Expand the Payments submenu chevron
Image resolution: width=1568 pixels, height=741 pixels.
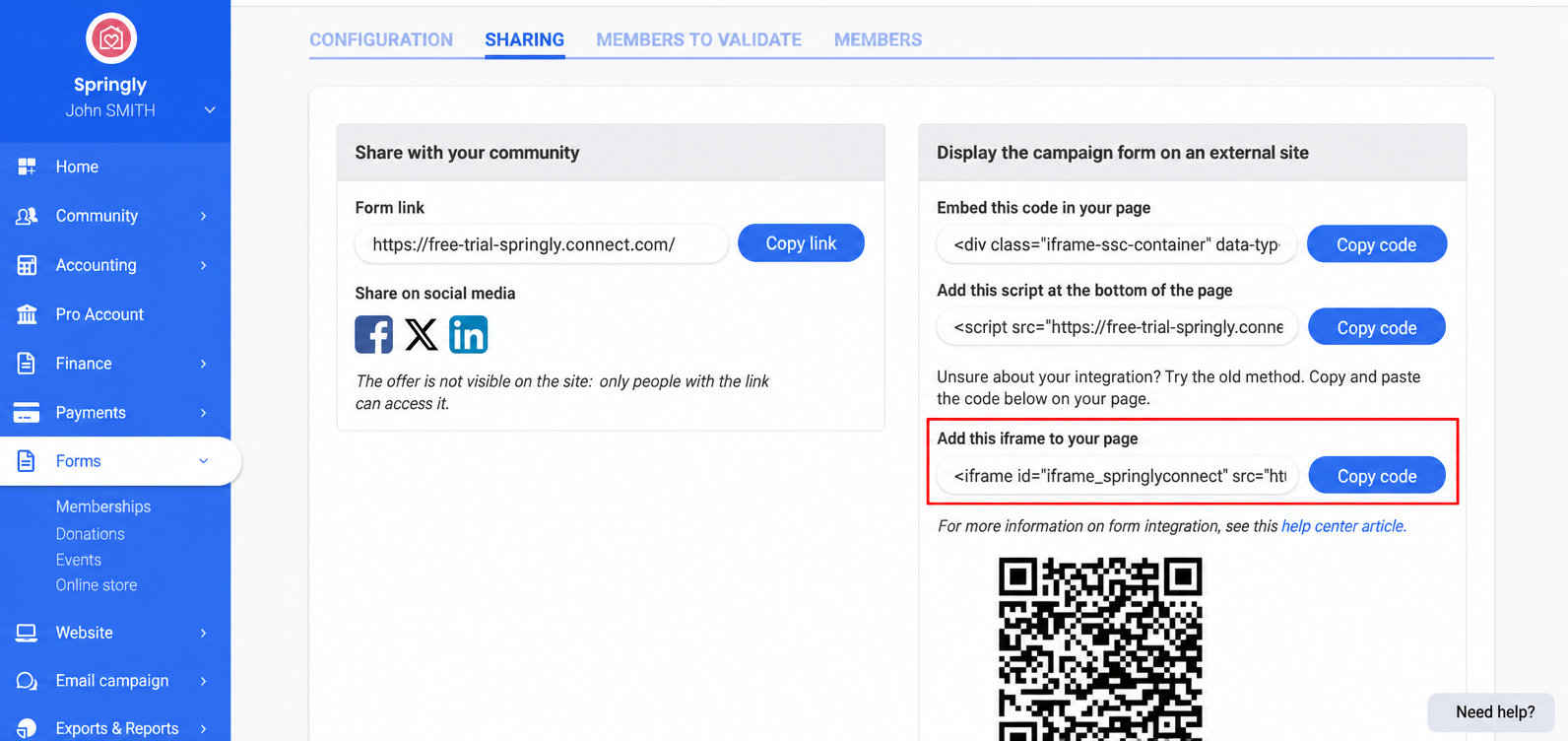204,413
